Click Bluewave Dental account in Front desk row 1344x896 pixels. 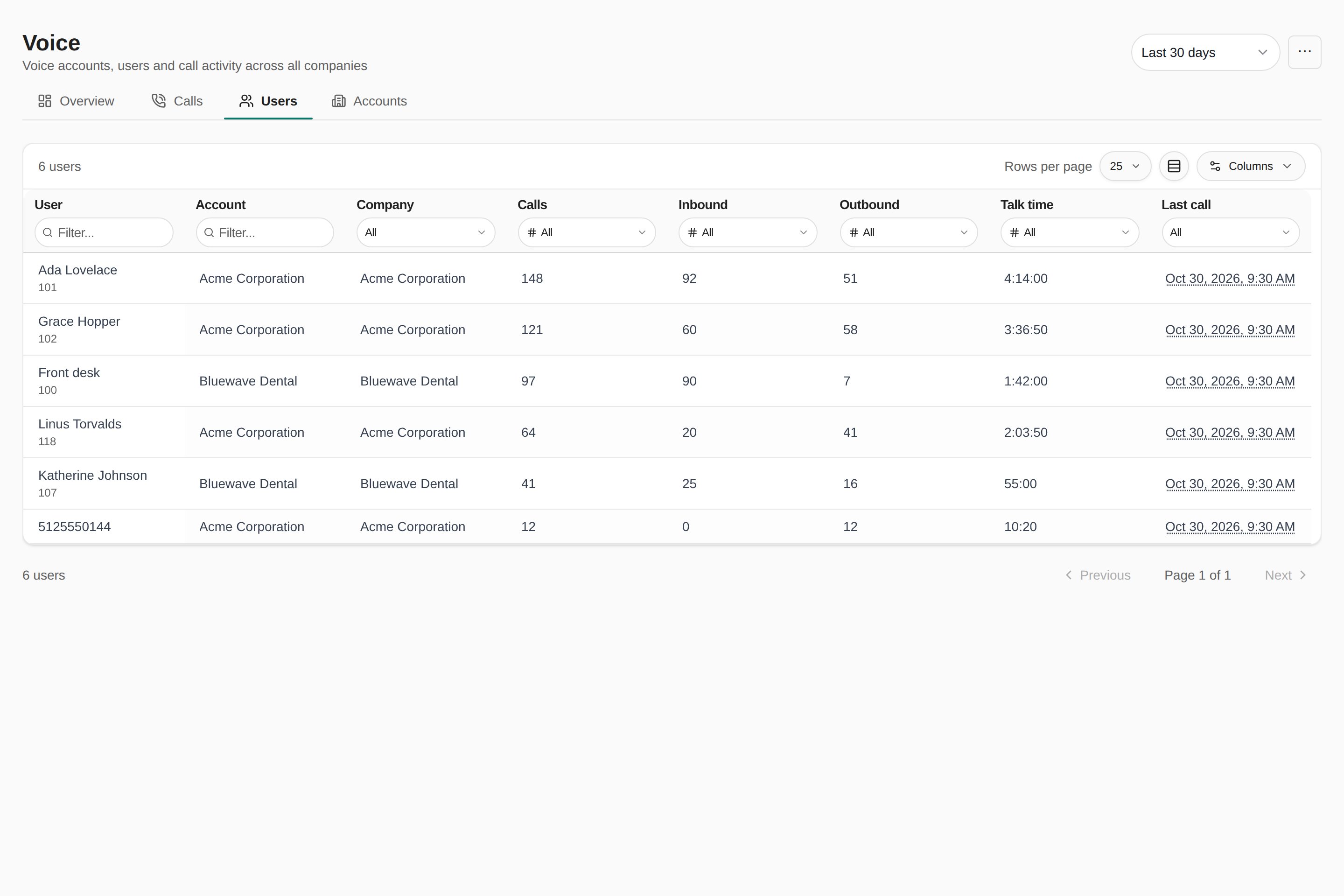(248, 382)
